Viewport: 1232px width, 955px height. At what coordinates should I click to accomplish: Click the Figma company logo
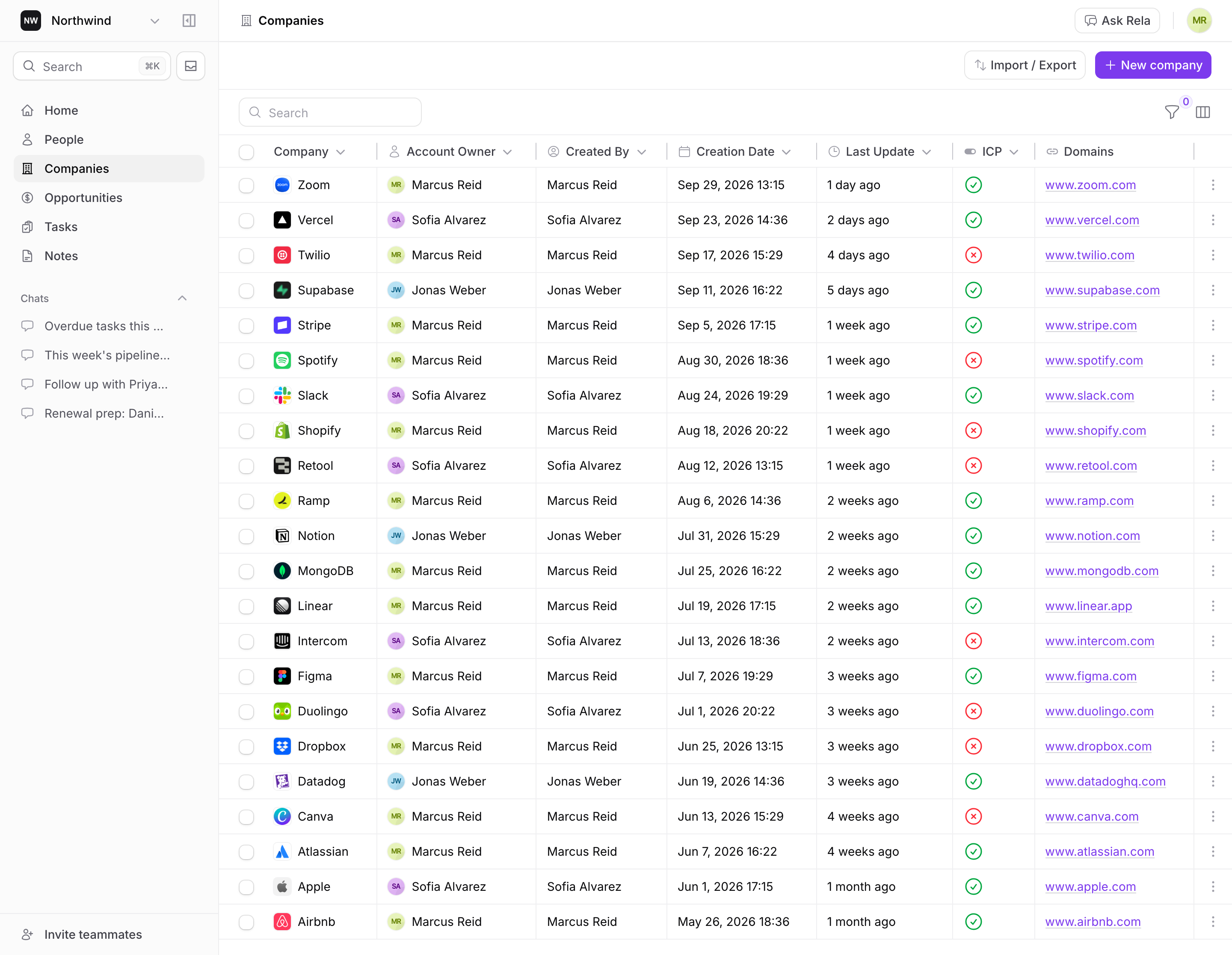(282, 676)
